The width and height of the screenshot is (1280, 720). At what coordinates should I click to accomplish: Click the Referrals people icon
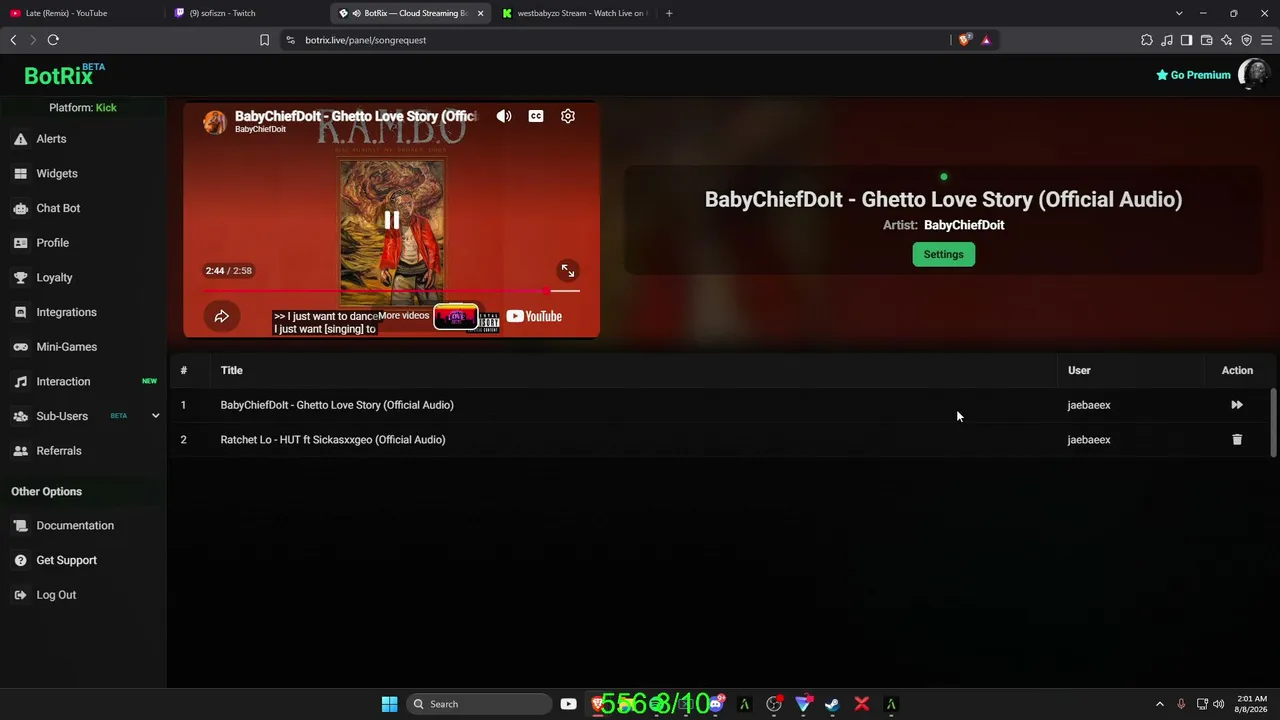pos(20,451)
